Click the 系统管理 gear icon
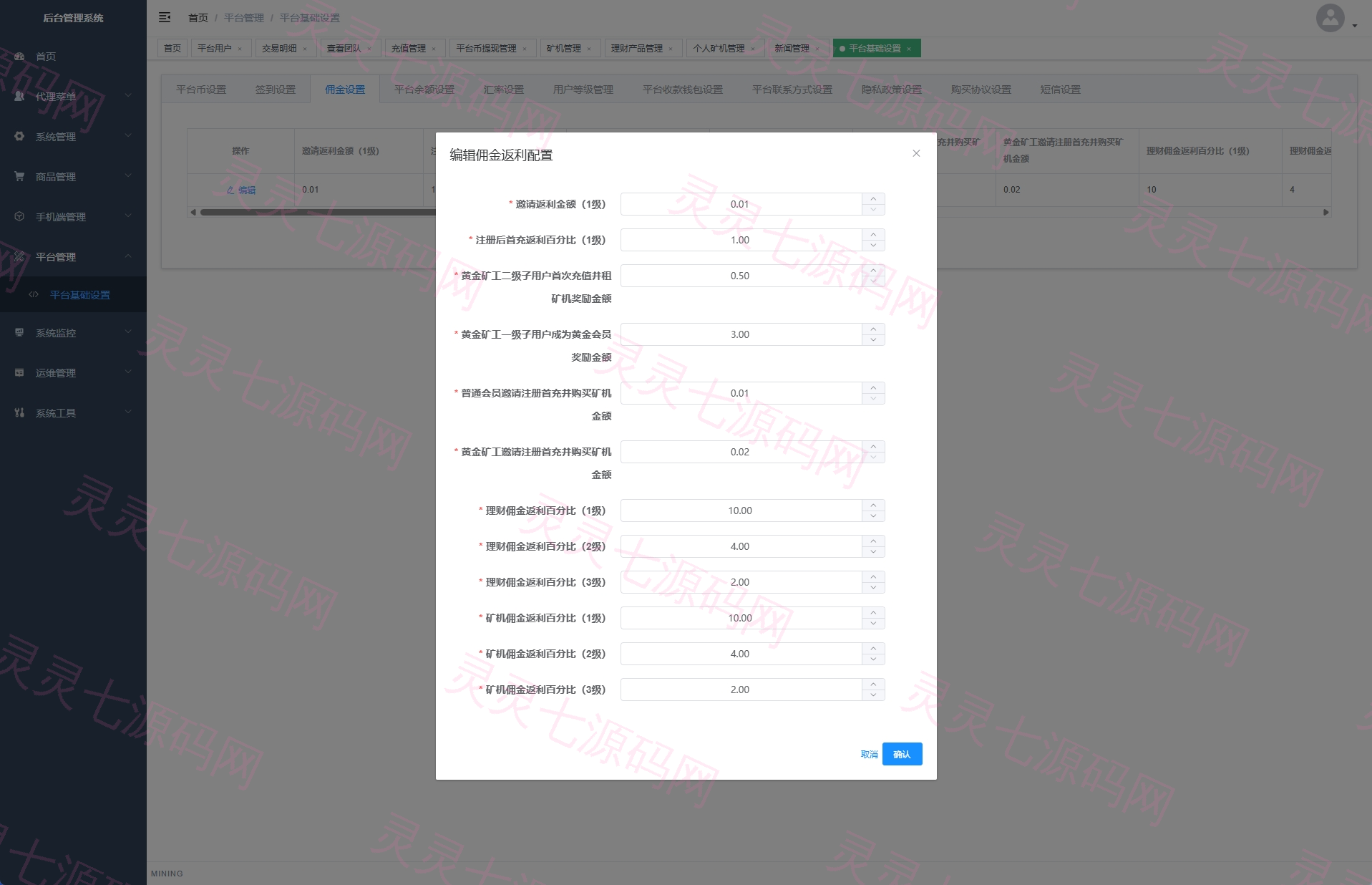 tap(19, 136)
